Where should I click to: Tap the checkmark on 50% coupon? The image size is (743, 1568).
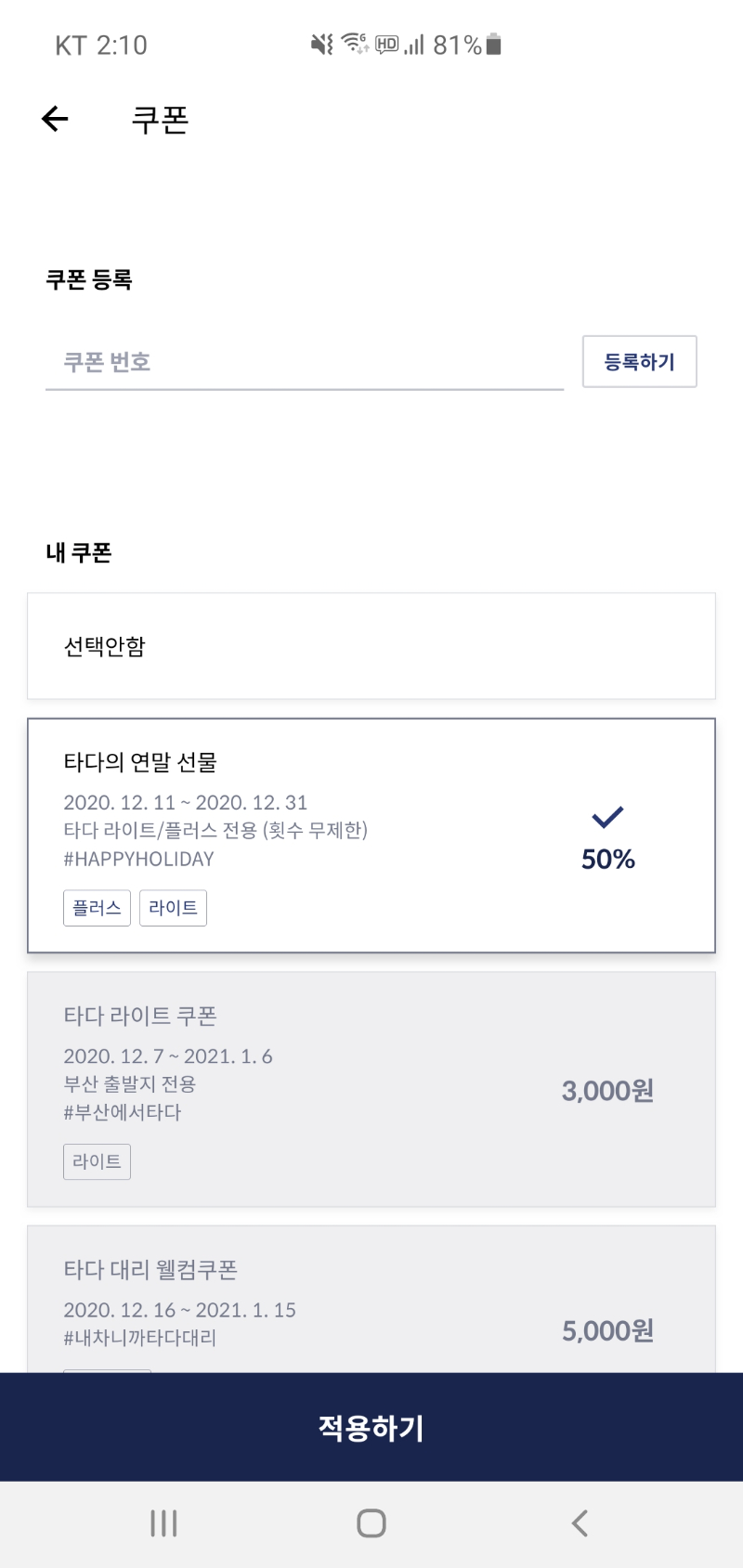(607, 817)
